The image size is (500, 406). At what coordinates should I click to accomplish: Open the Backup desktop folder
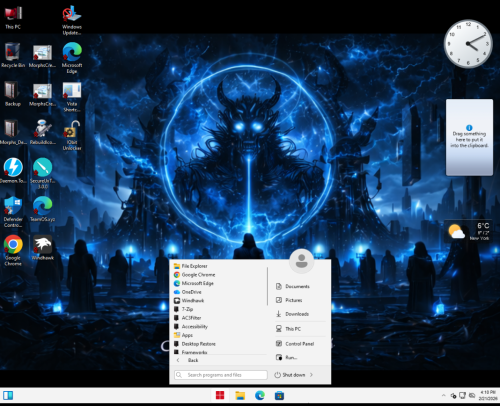click(x=13, y=94)
